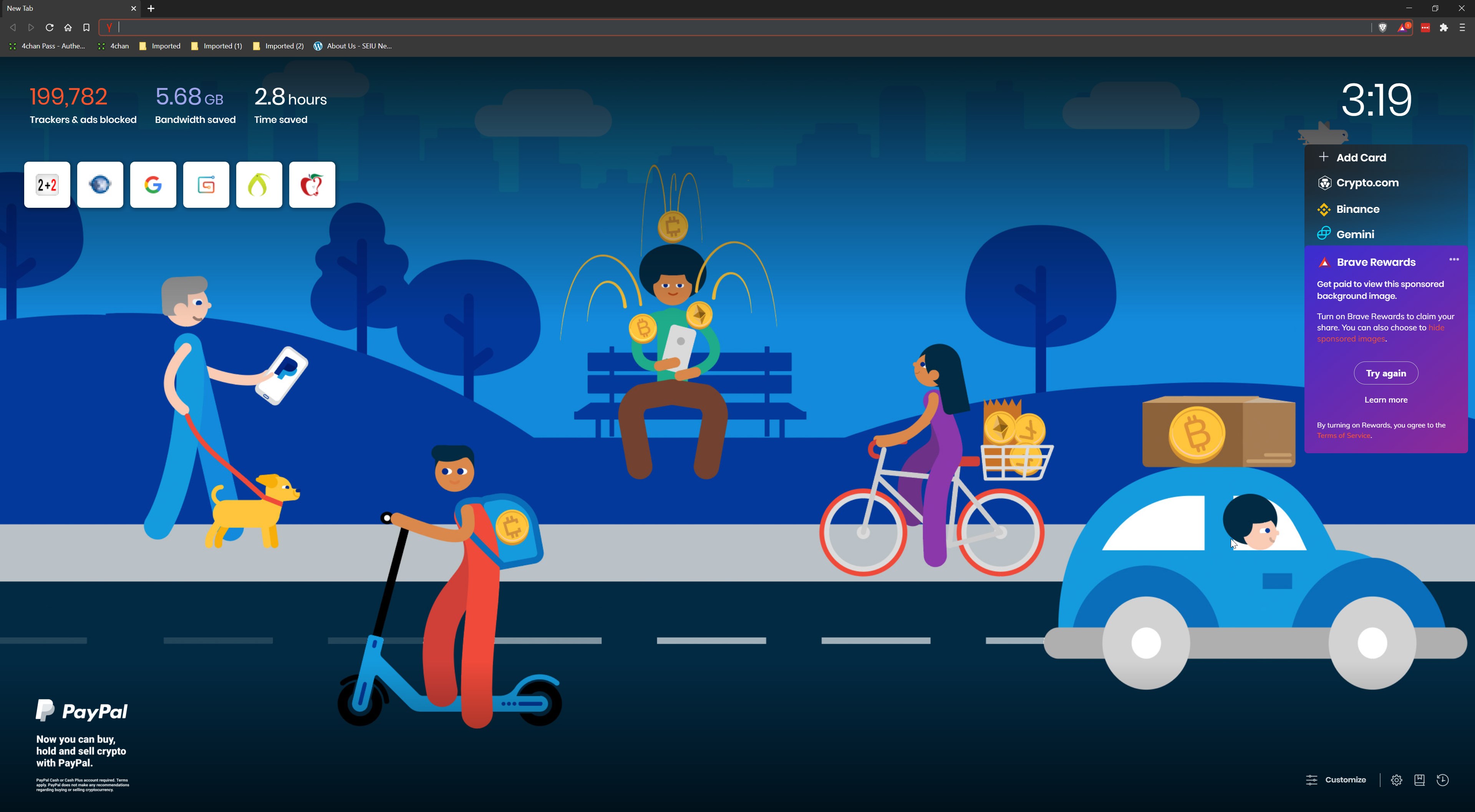Open Terms of Service link
Screen dimensions: 1475x812
[1343, 436]
